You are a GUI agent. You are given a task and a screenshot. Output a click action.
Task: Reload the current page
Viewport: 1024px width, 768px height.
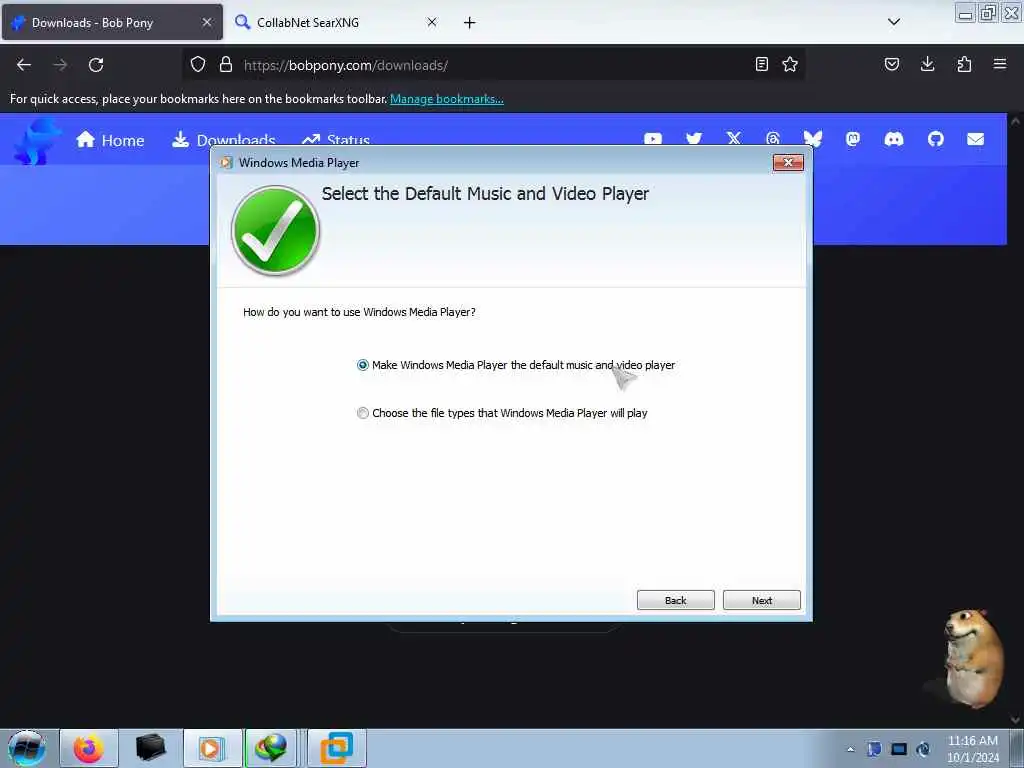(x=96, y=65)
